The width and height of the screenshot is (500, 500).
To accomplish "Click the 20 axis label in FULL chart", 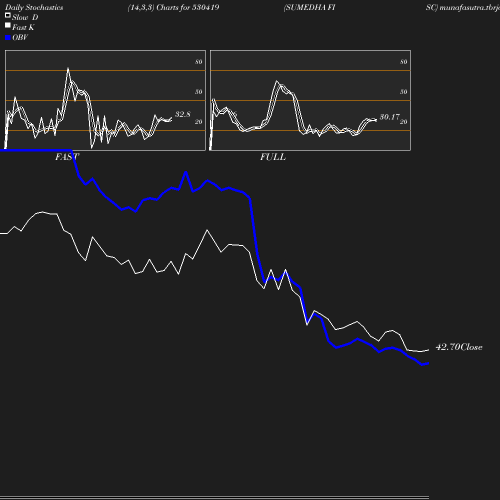I will 404,122.
